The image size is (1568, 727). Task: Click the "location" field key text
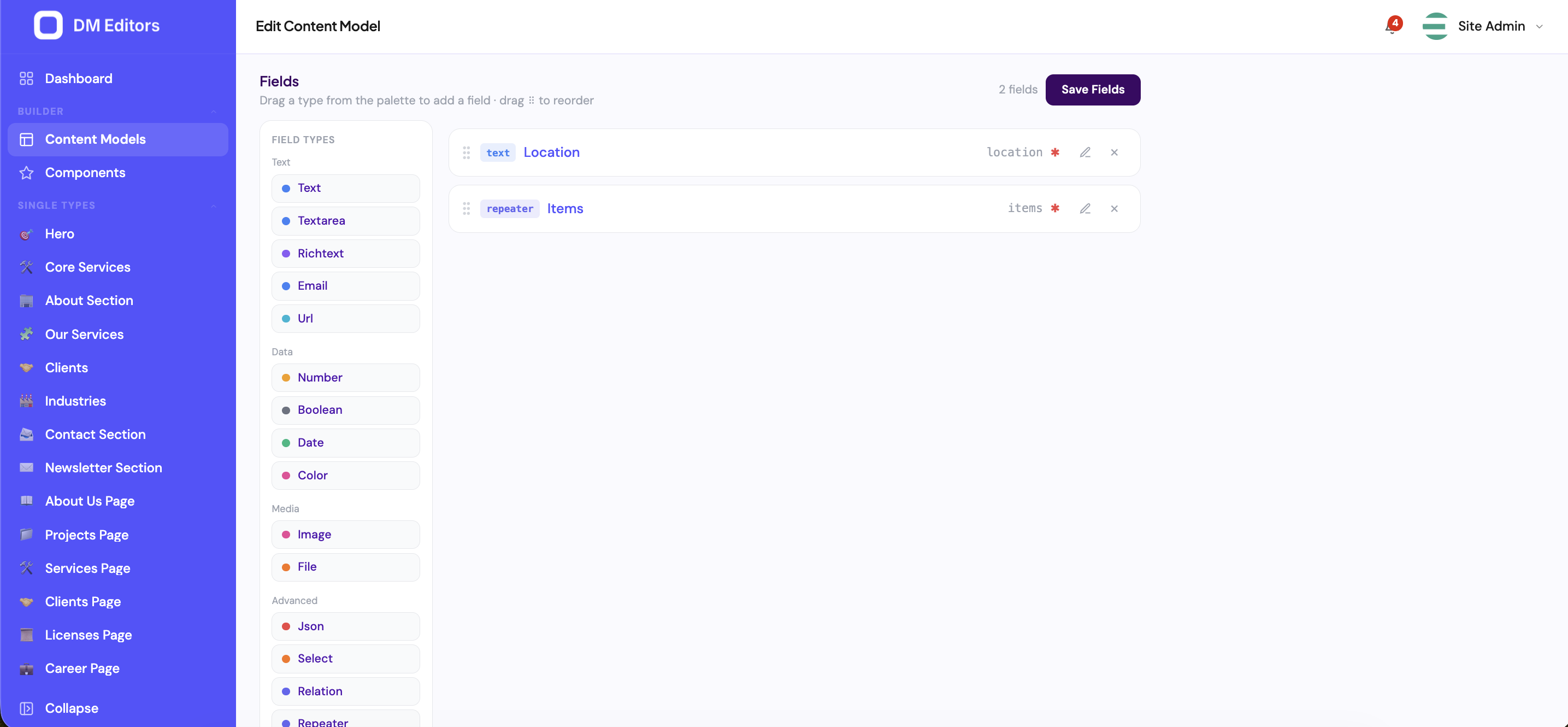(x=1014, y=152)
